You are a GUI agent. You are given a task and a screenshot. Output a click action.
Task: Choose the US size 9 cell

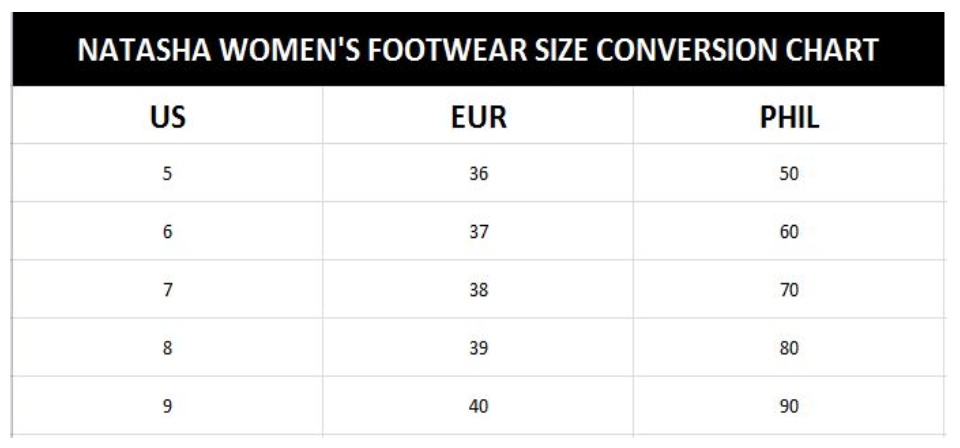click(x=167, y=406)
